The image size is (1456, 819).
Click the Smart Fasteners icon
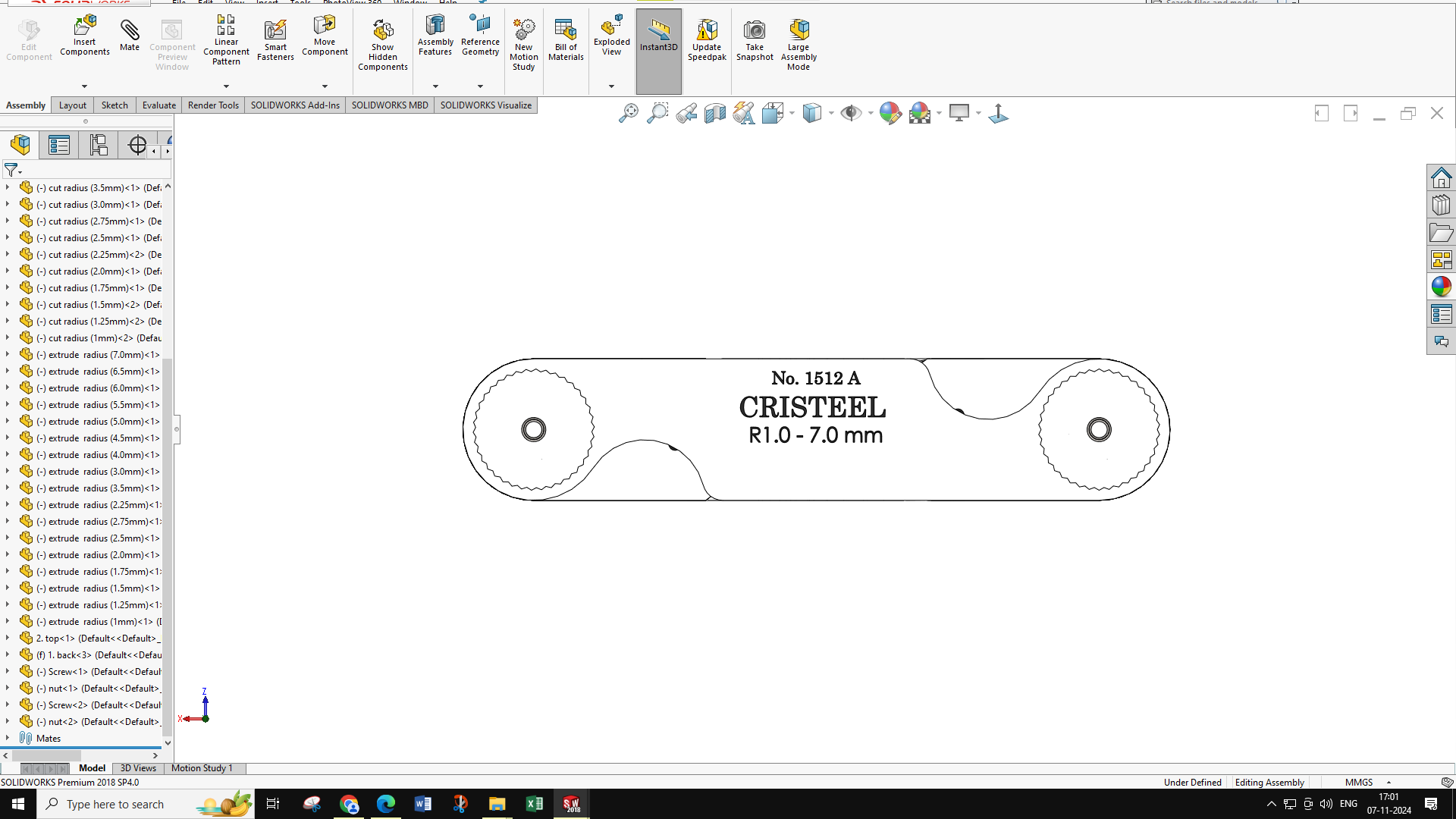click(x=275, y=41)
